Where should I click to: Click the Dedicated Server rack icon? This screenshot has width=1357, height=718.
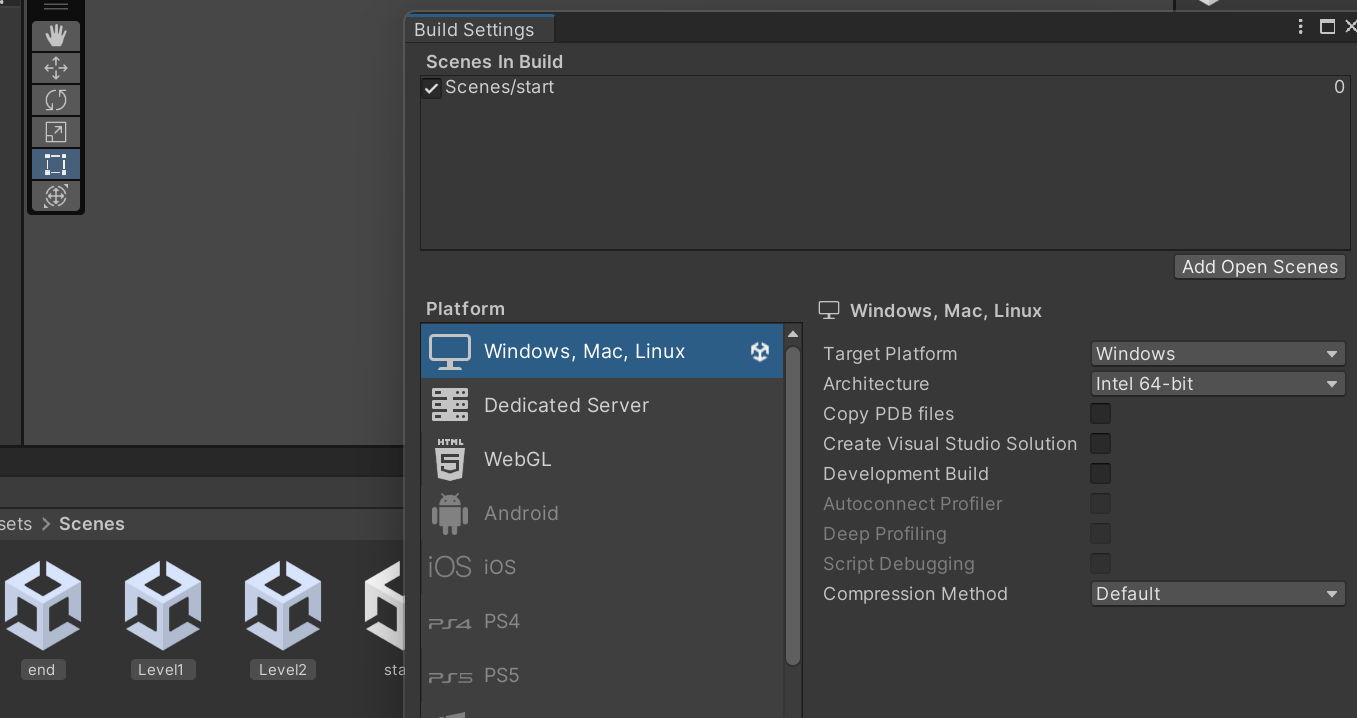tap(450, 405)
